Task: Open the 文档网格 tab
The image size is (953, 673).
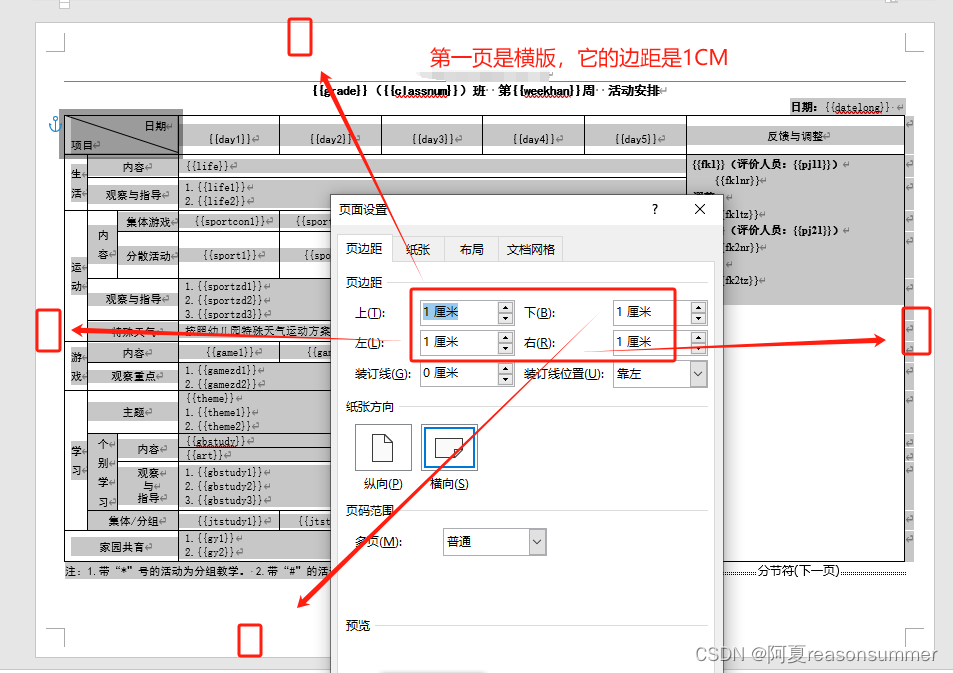Action: point(533,249)
